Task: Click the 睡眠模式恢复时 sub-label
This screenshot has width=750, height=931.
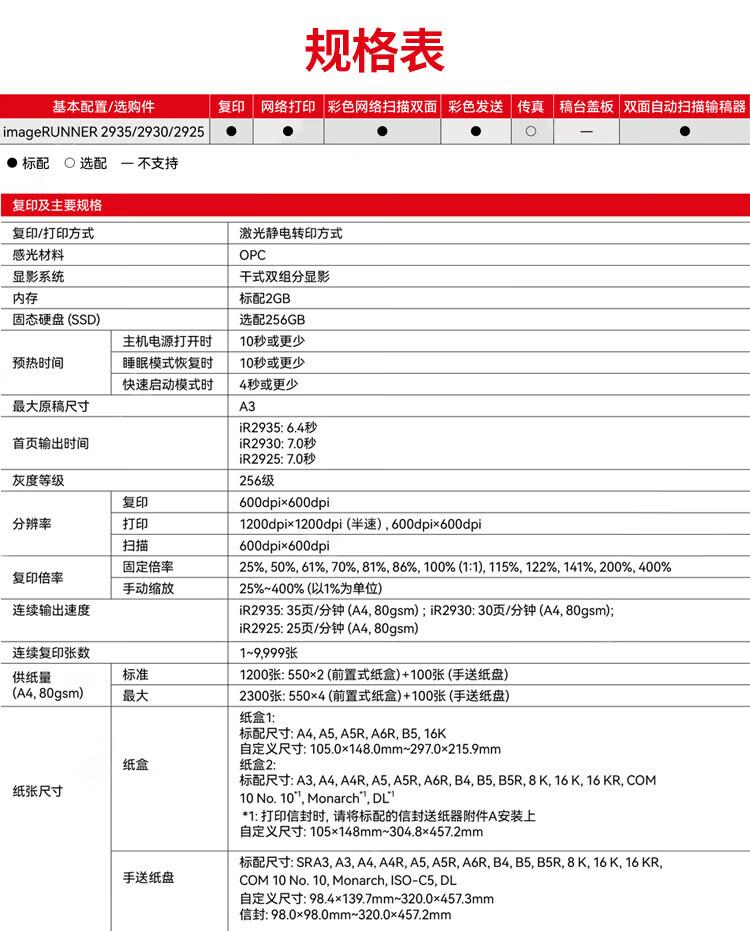Action: pos(167,363)
